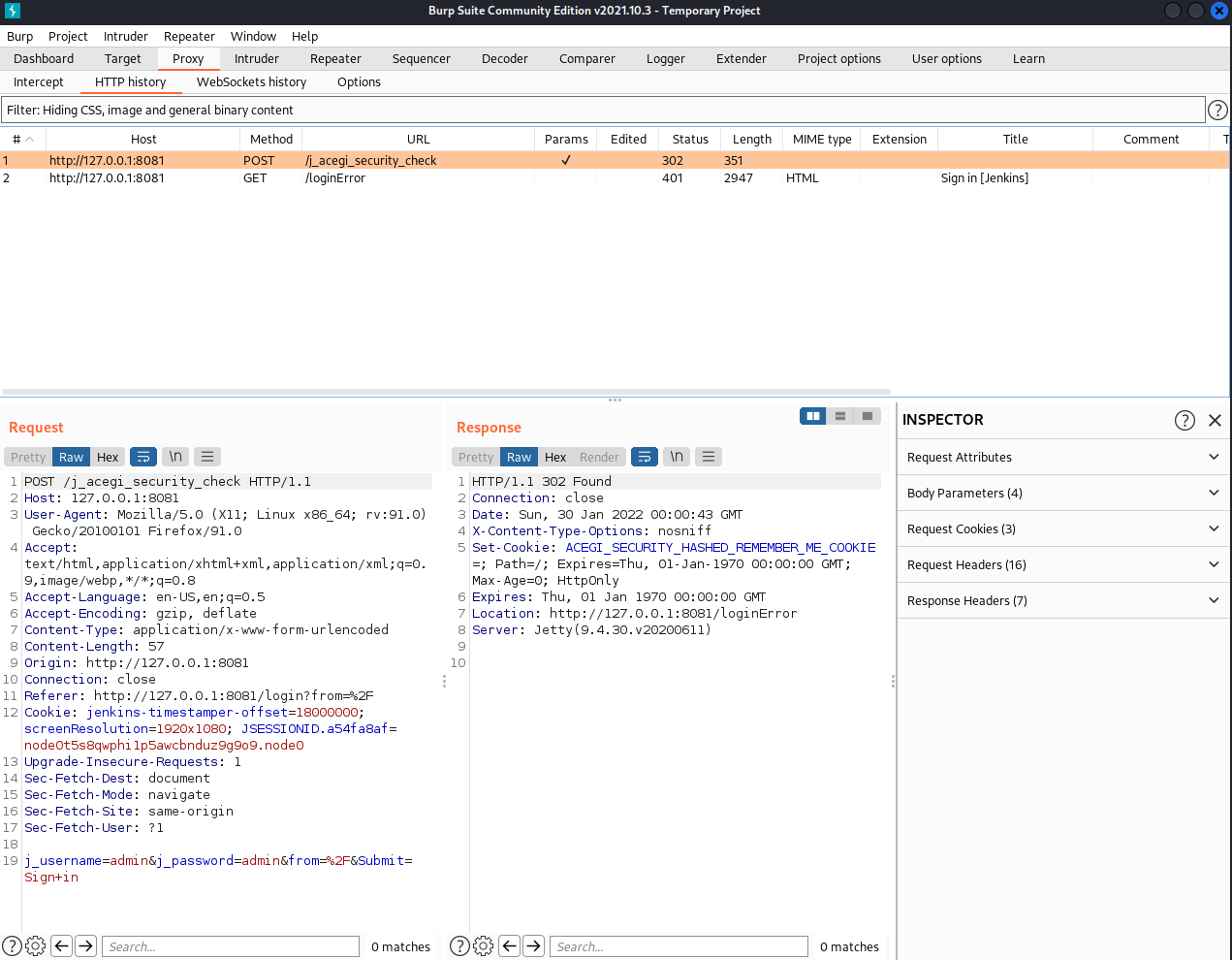Open Response search help icon
This screenshot has width=1232, height=960.
coord(460,946)
